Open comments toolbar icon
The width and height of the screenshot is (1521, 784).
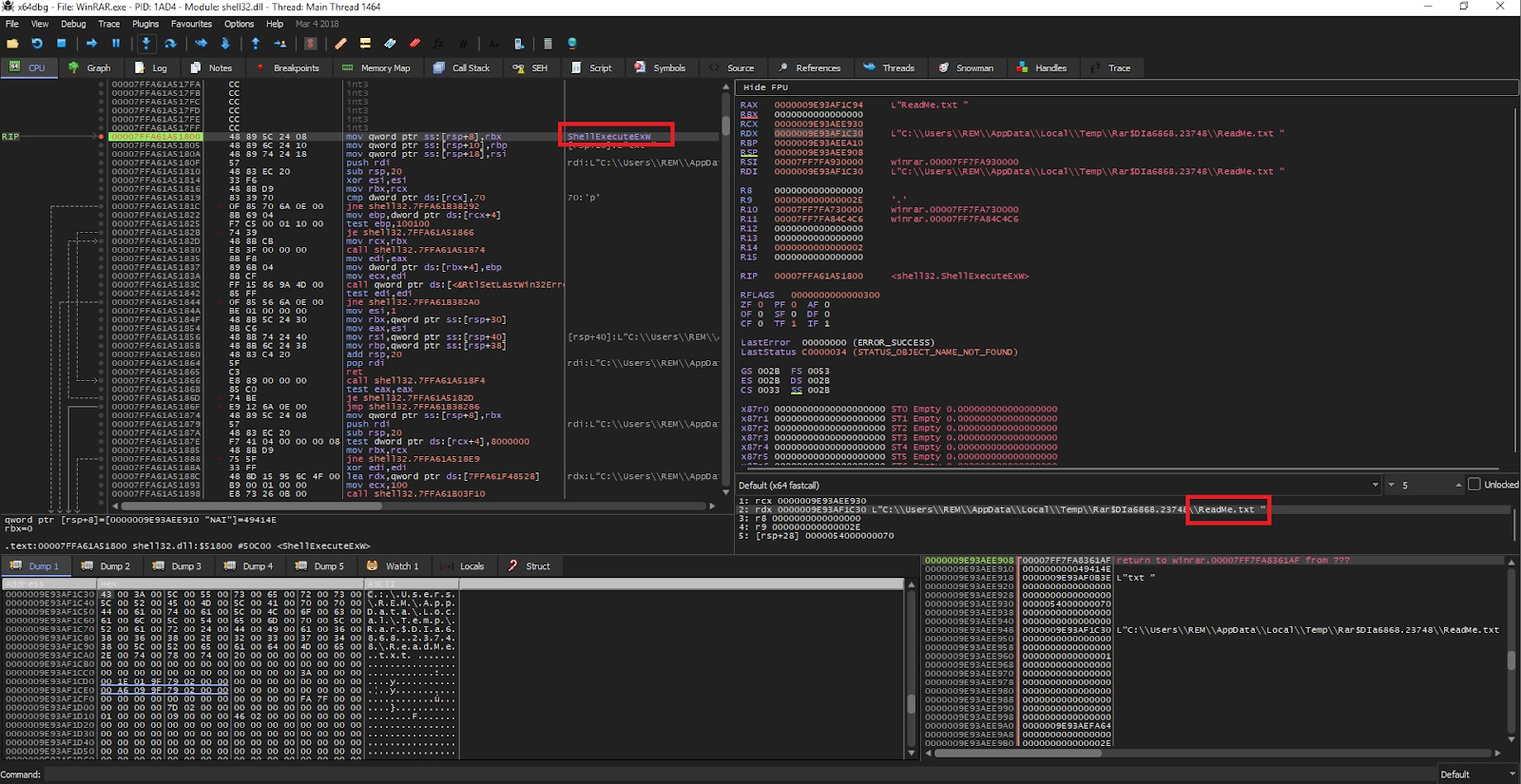point(365,44)
